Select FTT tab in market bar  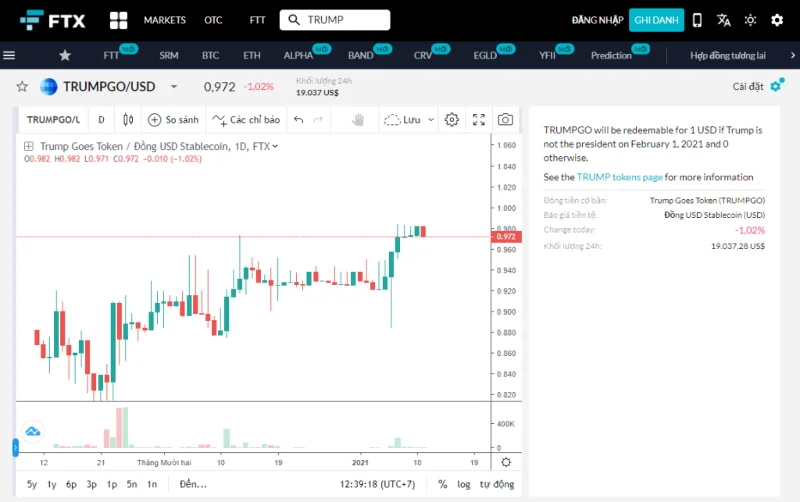pos(111,55)
